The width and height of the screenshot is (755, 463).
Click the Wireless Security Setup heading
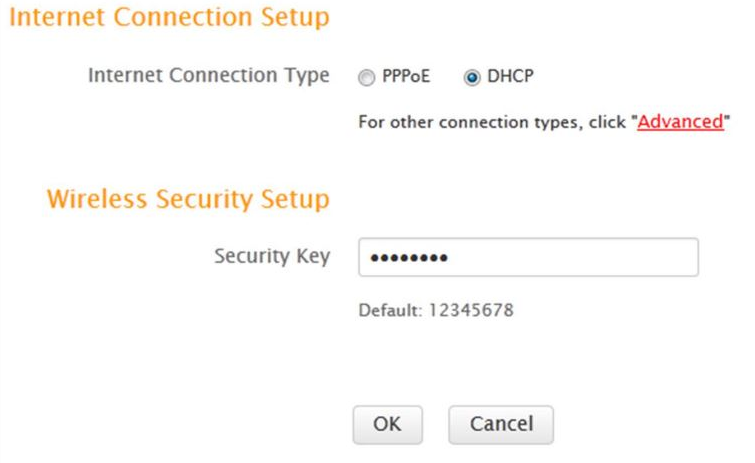click(188, 199)
